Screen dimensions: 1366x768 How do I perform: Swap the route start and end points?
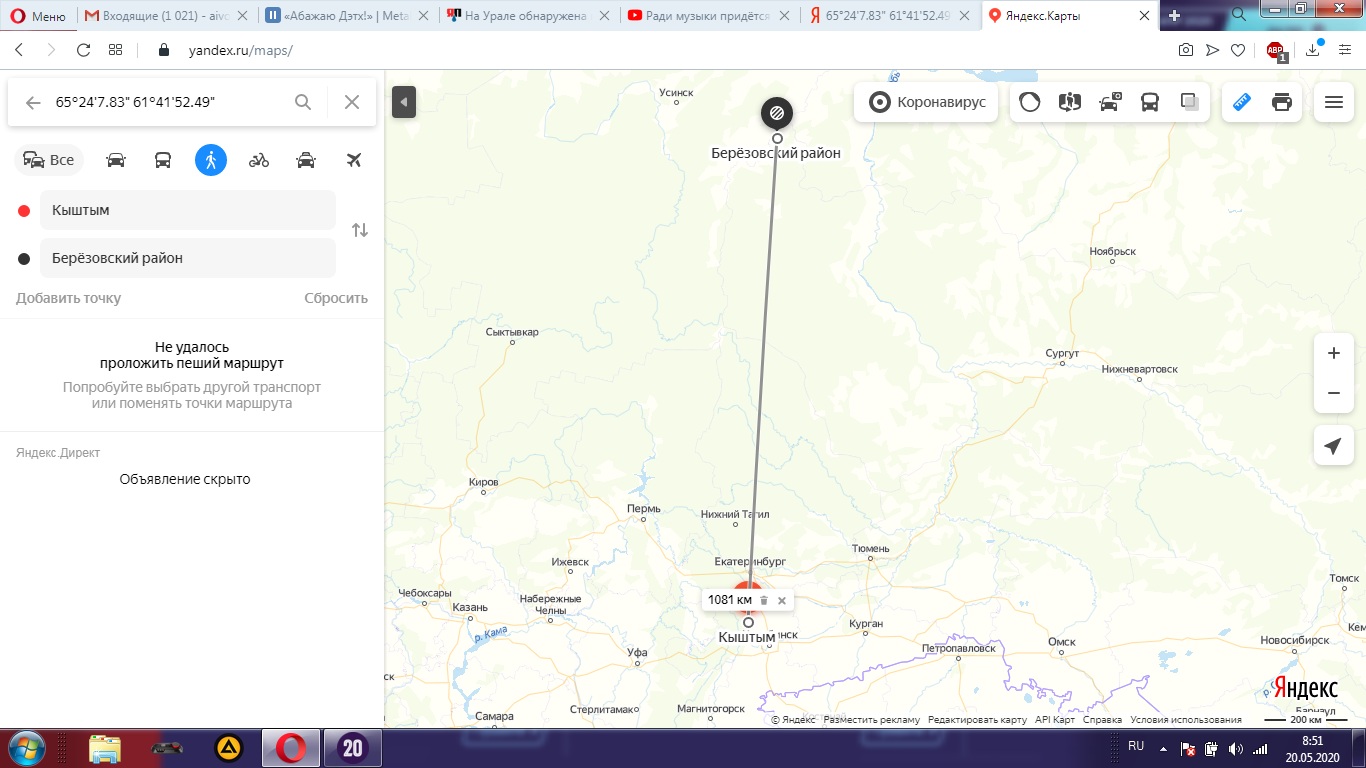coord(360,230)
